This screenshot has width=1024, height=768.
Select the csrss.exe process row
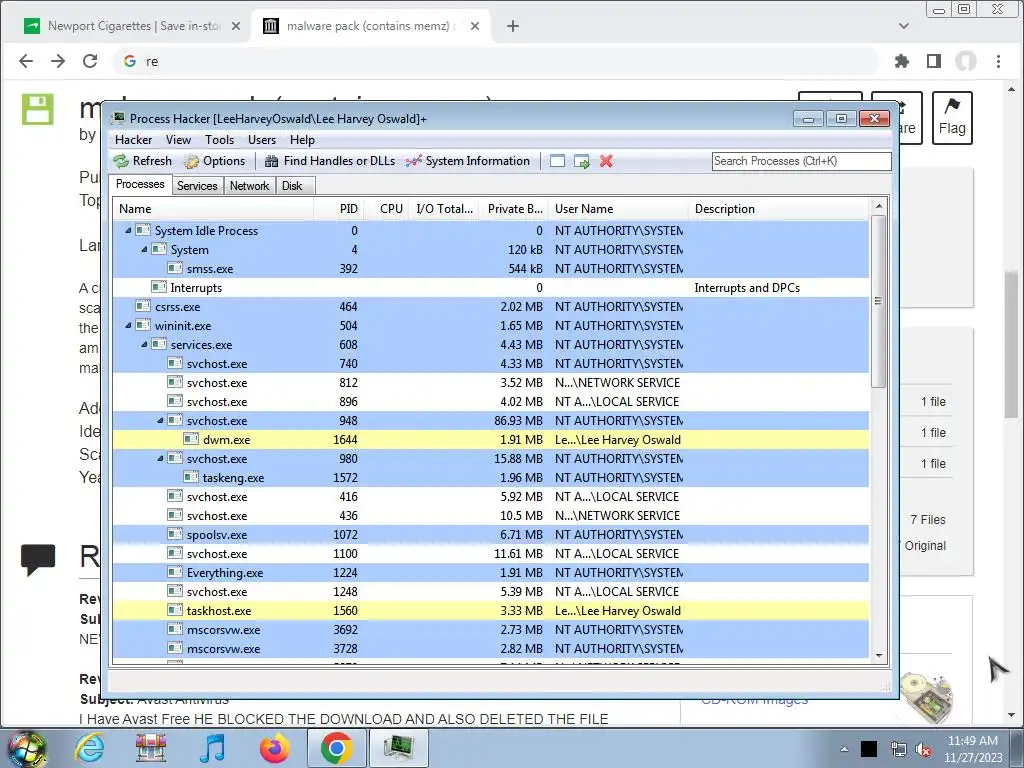pos(490,306)
